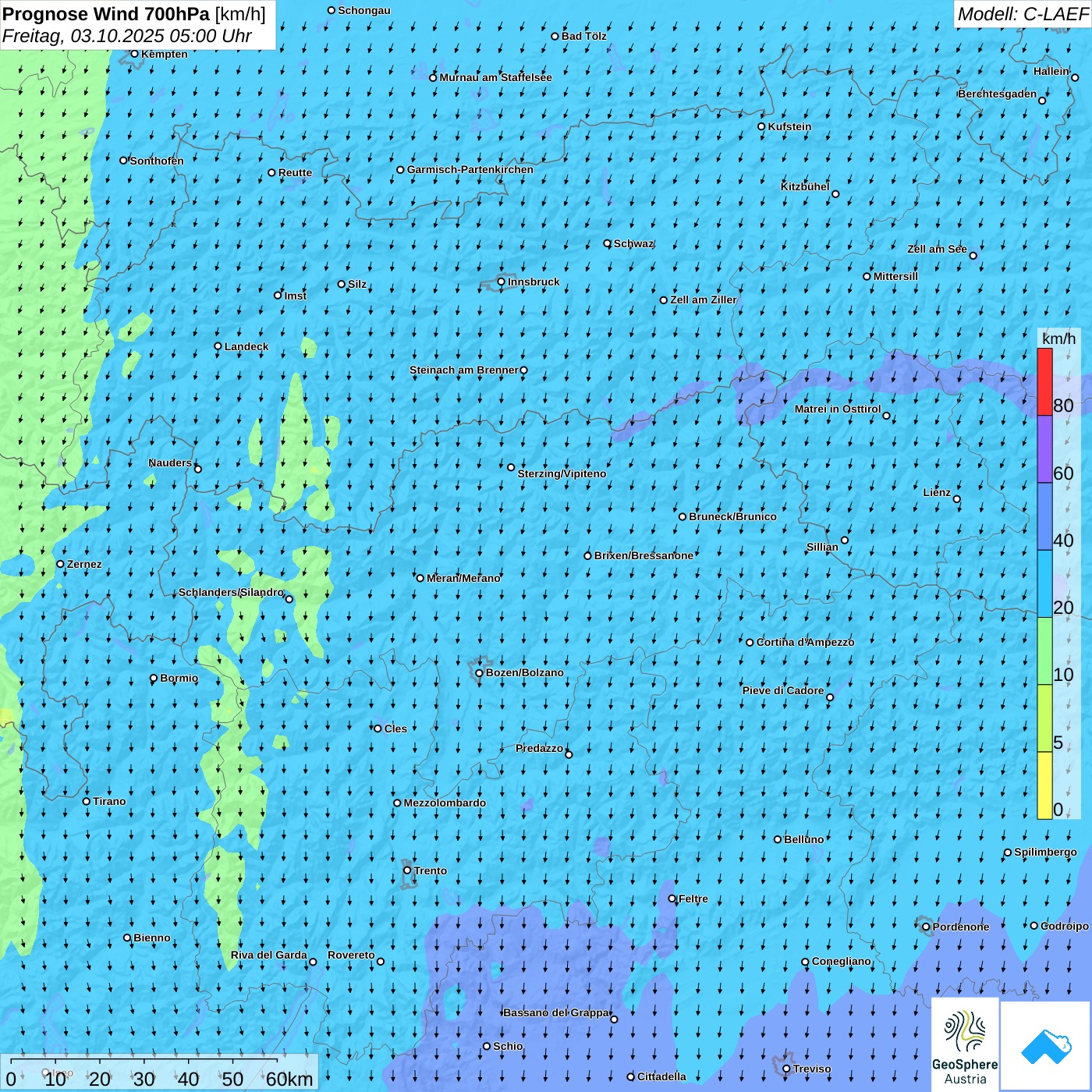Click the 'Schwaz' label
Screen dimensions: 1092x1092
pyautogui.click(x=634, y=243)
